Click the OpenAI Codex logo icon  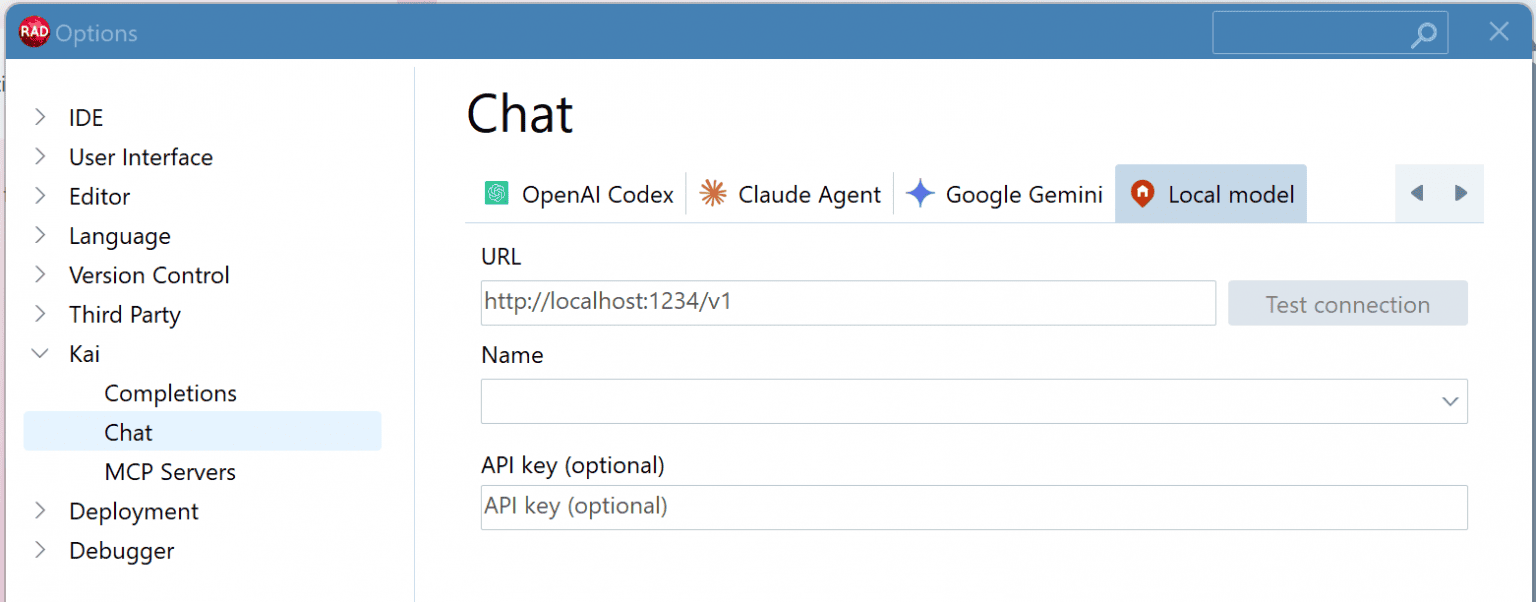[x=497, y=194]
